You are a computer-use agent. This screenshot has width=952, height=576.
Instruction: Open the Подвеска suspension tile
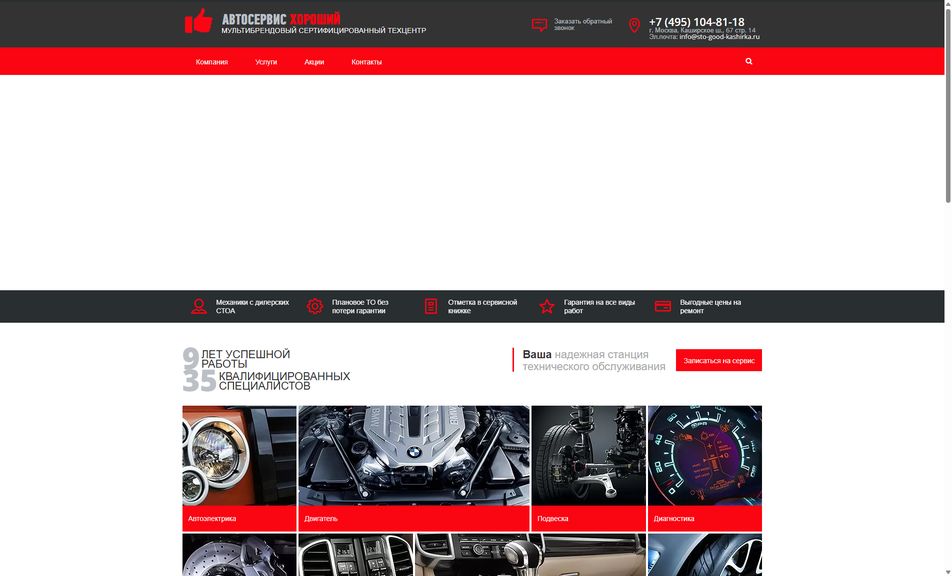click(588, 469)
